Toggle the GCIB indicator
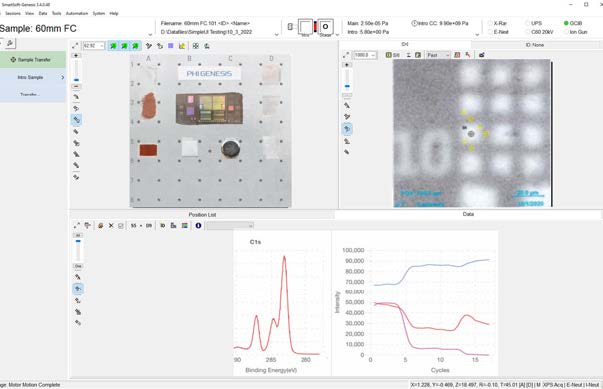This screenshot has width=603, height=389. (566, 23)
